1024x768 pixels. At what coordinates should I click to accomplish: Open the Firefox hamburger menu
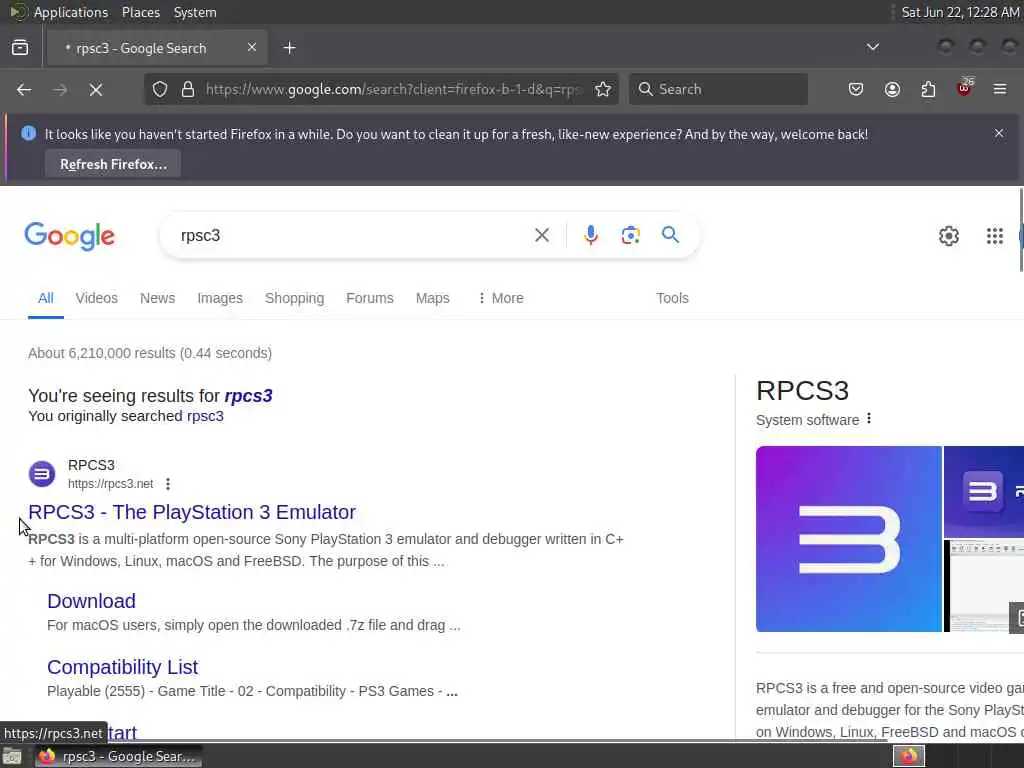click(x=1000, y=89)
